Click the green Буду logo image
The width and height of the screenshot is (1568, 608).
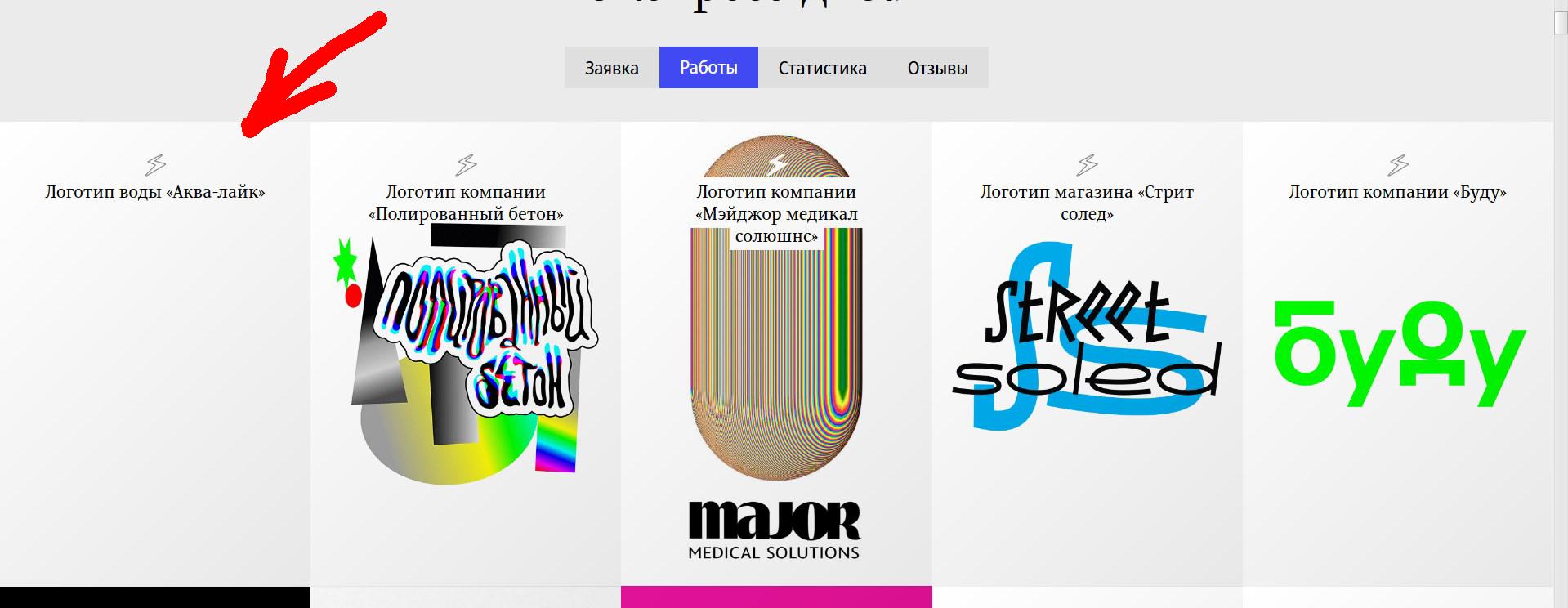point(1400,354)
